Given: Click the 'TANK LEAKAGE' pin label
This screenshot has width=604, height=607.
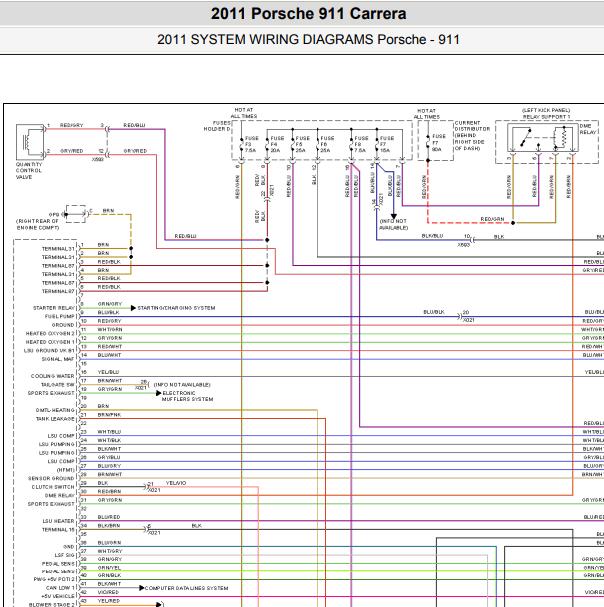Looking at the screenshot, I should click(55, 419).
